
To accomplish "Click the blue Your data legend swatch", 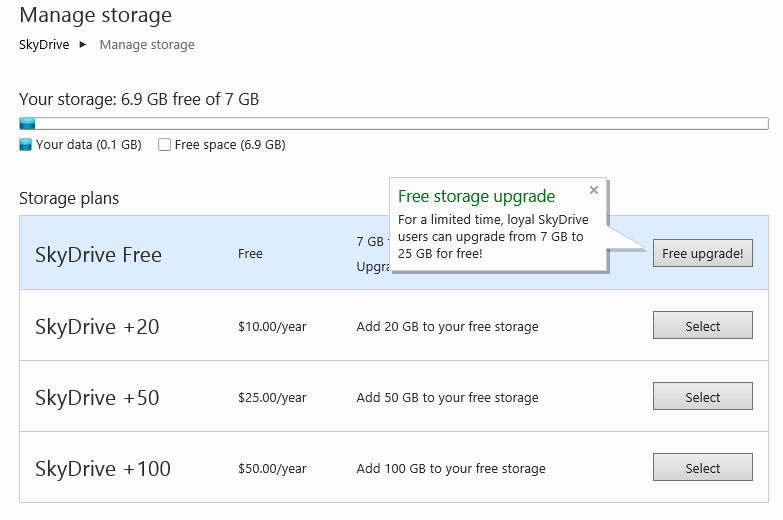I will pyautogui.click(x=26, y=145).
